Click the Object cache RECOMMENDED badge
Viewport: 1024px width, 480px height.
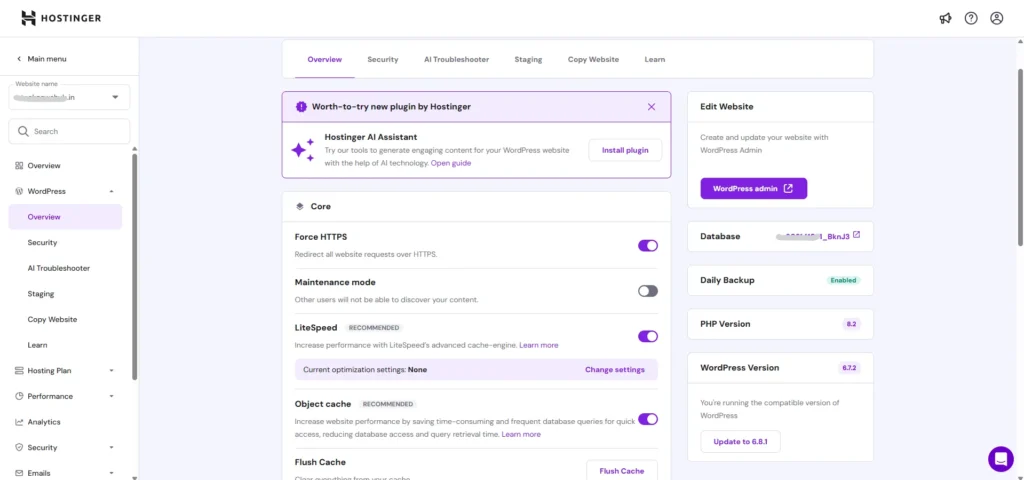pos(388,404)
